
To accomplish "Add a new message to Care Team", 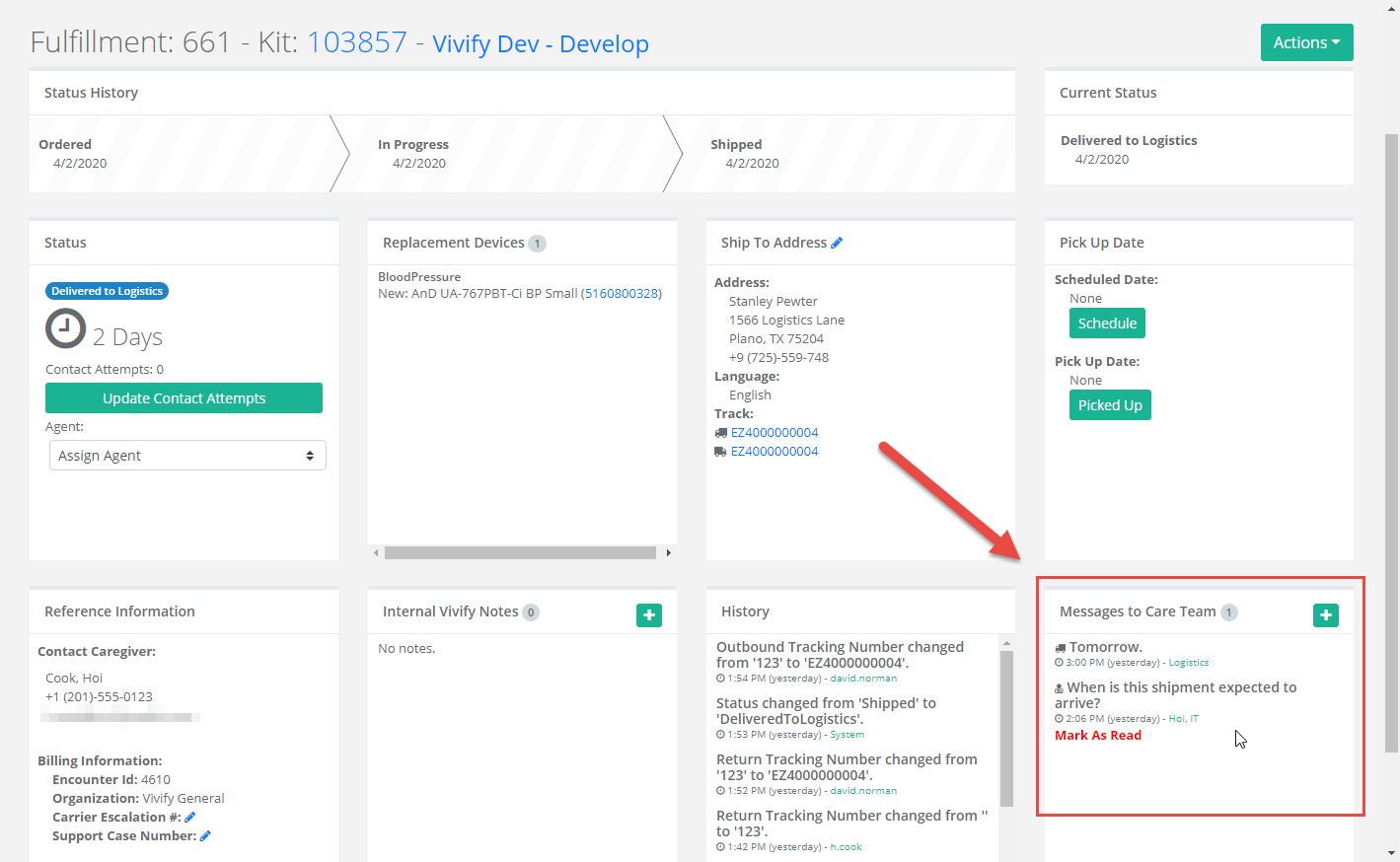I will point(1325,615).
